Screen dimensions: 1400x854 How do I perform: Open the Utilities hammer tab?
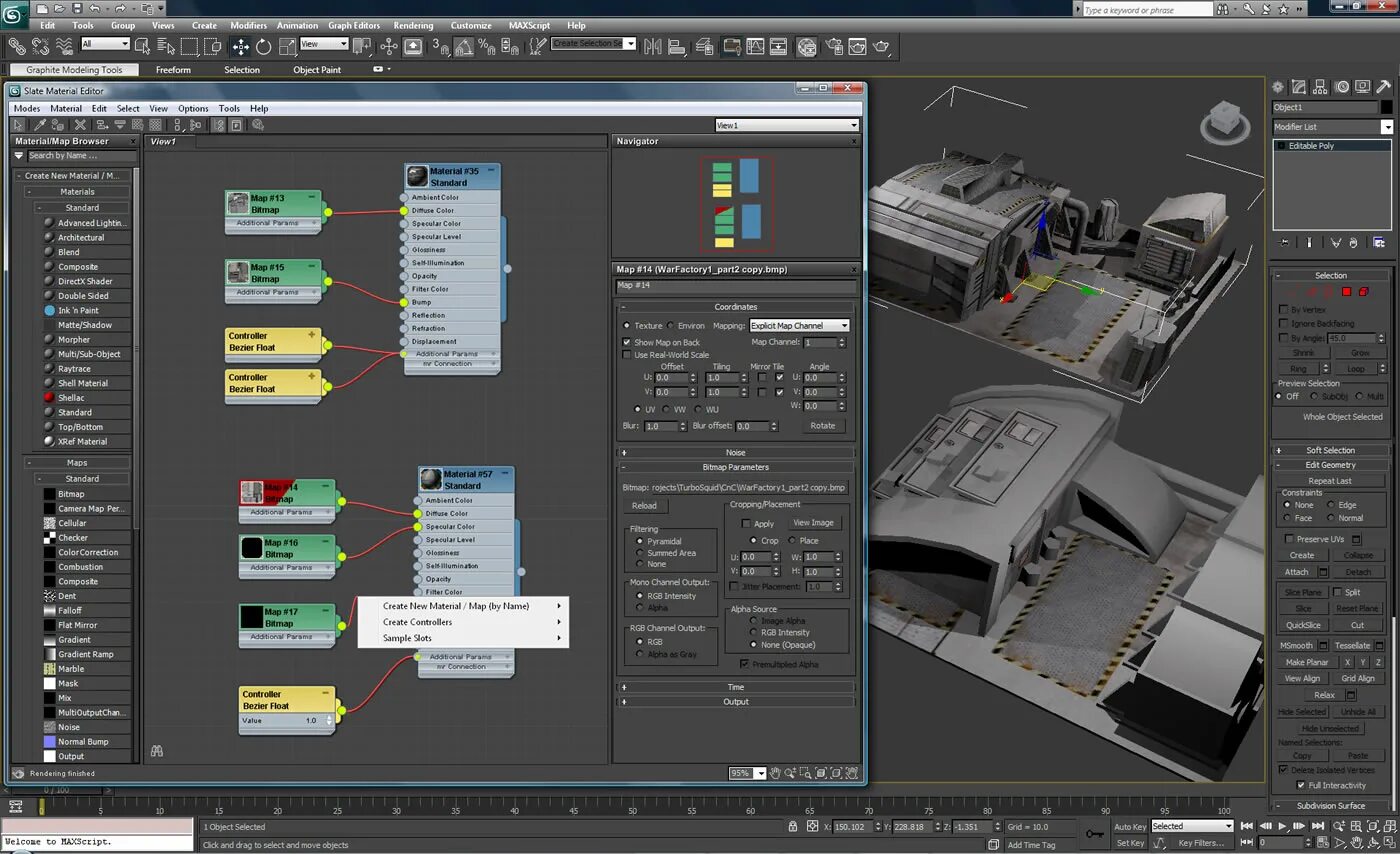1383,87
